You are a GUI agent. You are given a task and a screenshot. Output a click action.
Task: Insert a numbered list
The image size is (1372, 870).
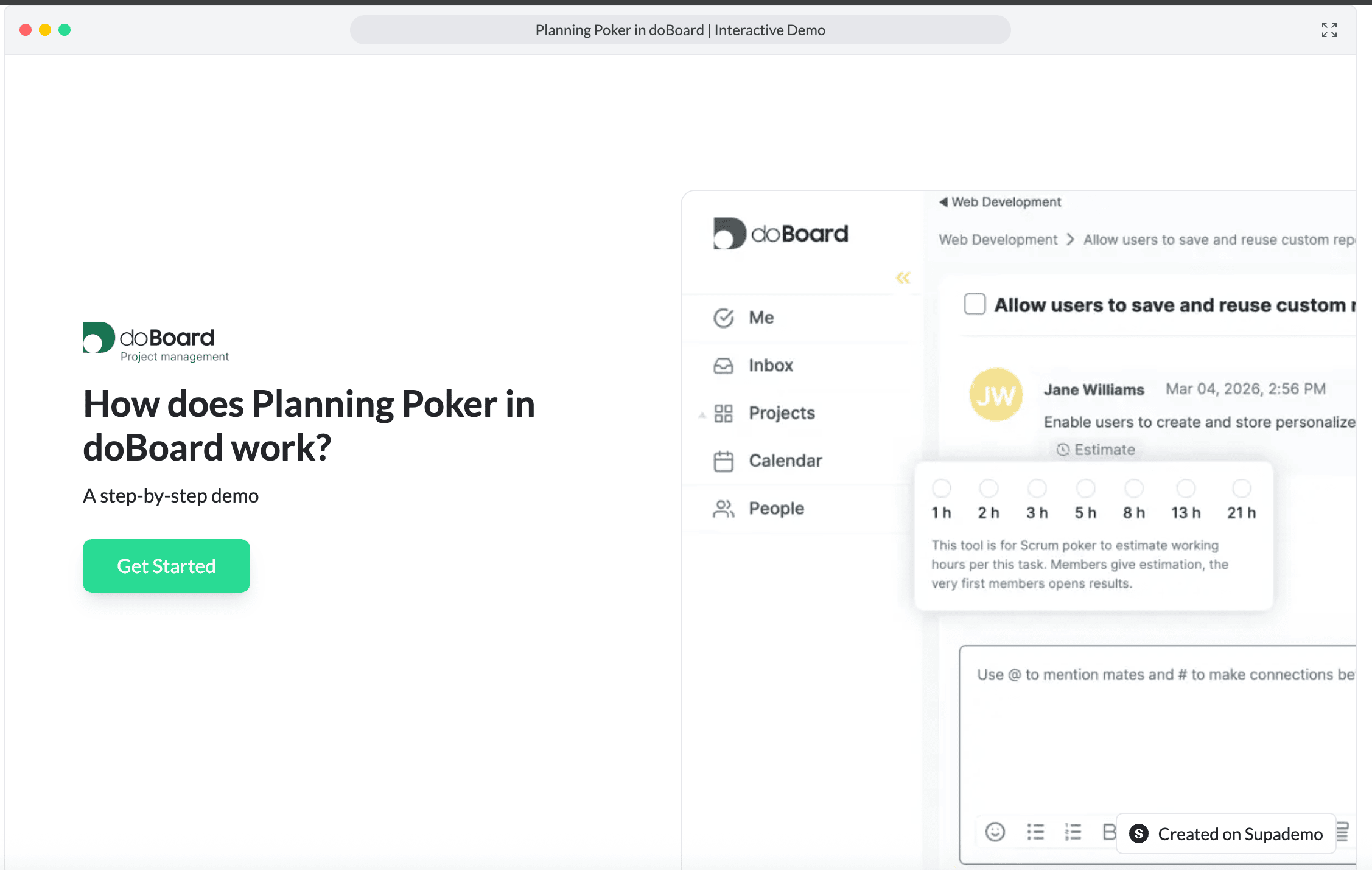[1073, 832]
